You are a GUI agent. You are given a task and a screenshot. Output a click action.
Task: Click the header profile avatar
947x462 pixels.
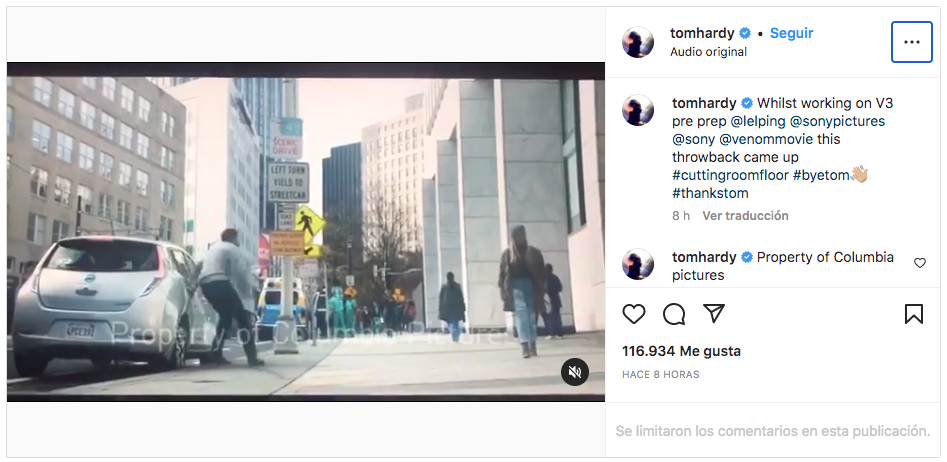pos(638,42)
